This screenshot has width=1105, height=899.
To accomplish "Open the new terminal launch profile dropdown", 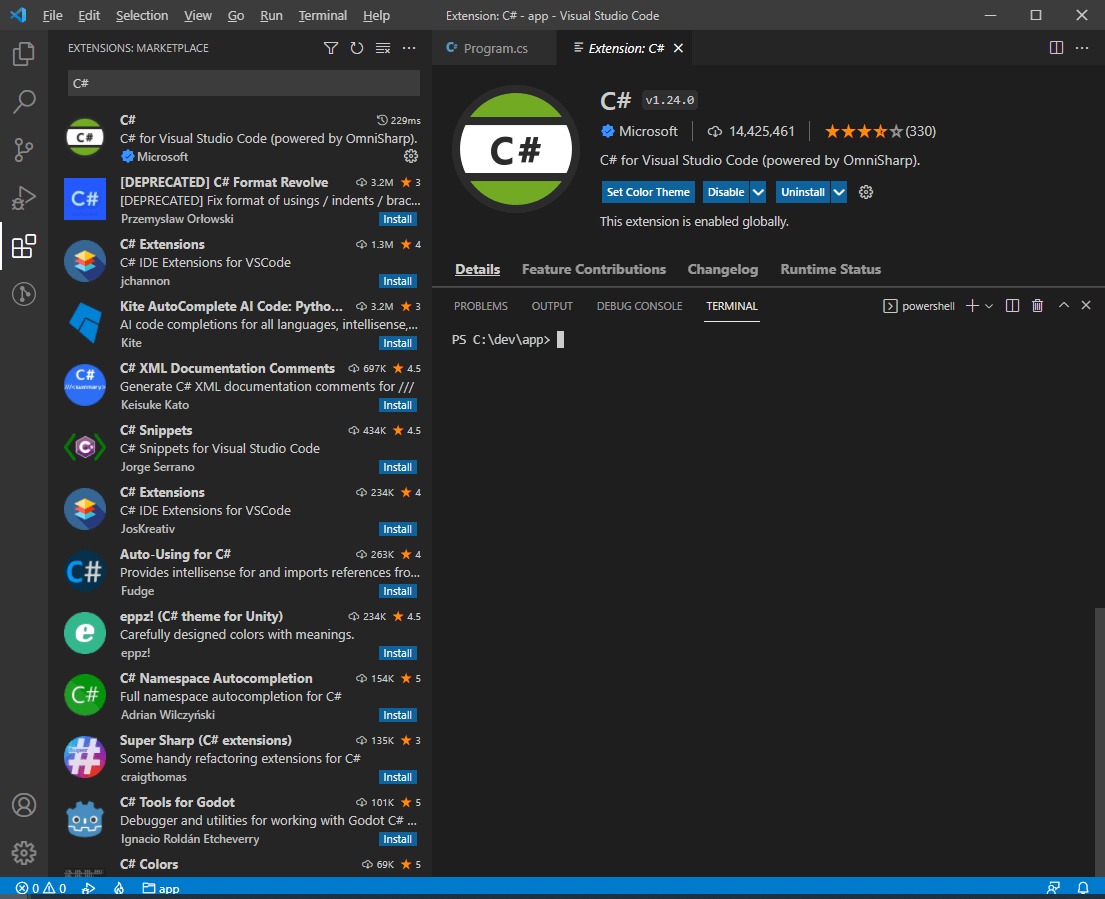I will point(989,306).
